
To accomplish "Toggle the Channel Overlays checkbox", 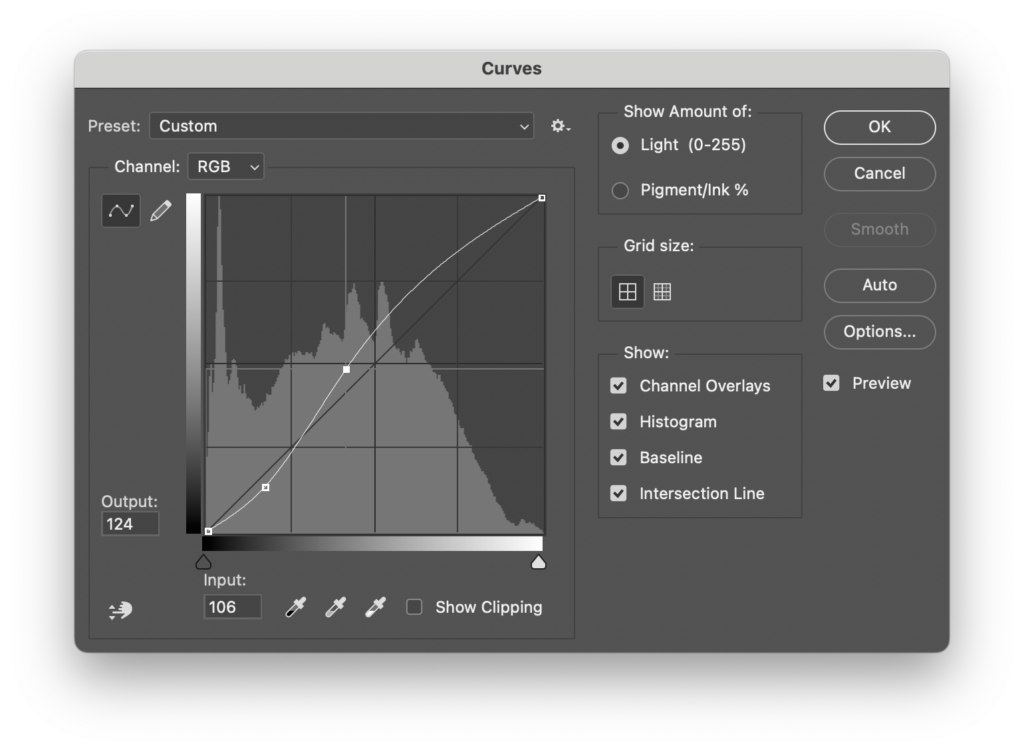I will pos(619,386).
